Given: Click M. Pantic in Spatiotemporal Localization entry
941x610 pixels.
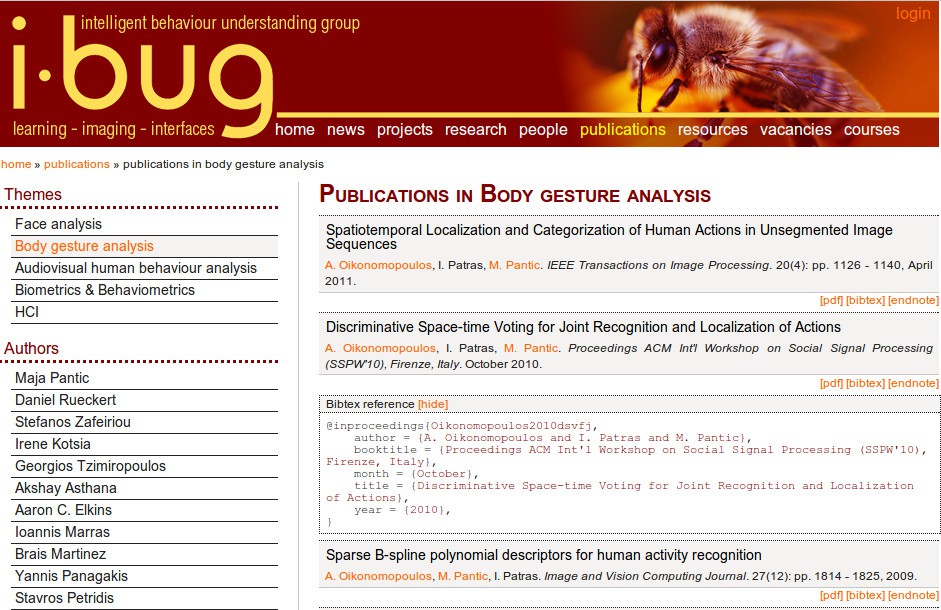Looking at the screenshot, I should (x=514, y=265).
